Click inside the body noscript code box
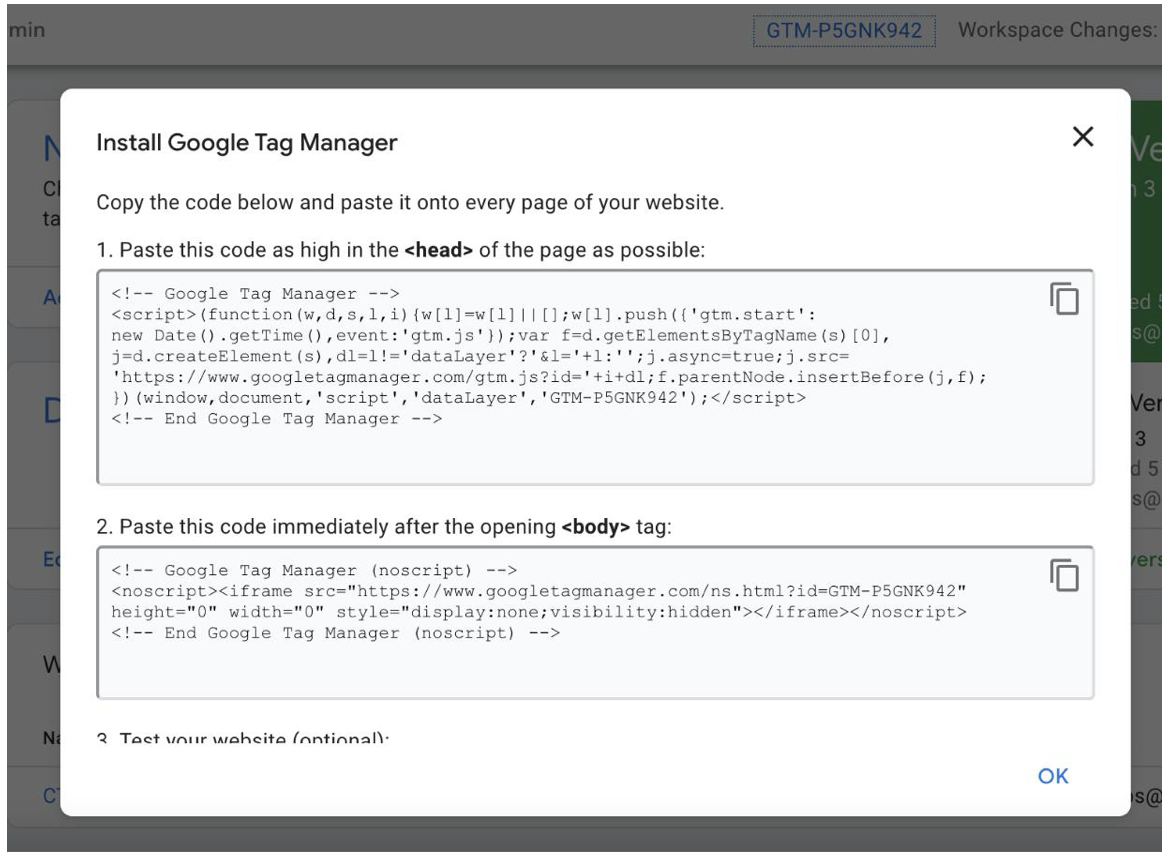 595,622
